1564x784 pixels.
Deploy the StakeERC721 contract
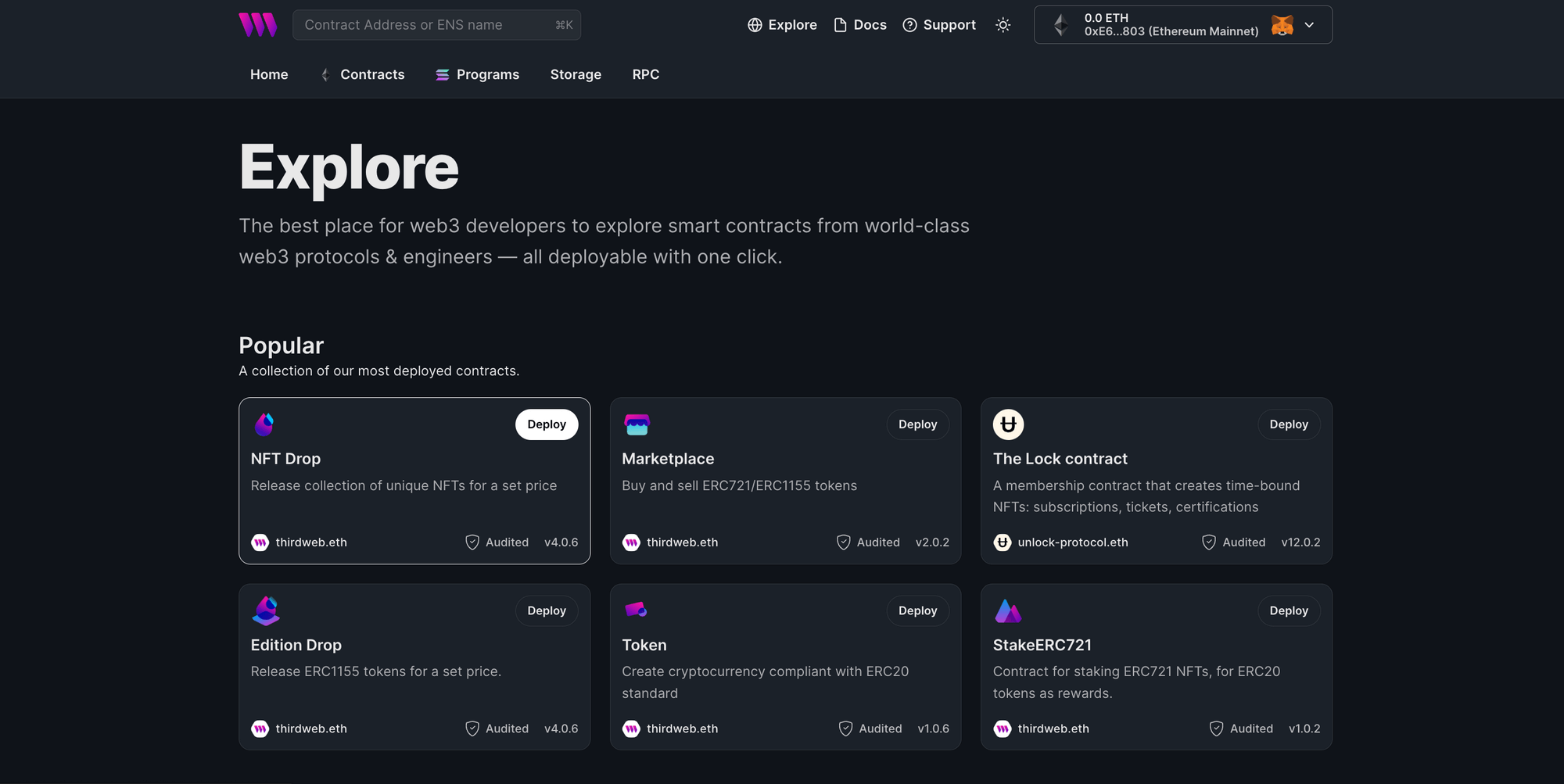pos(1288,610)
